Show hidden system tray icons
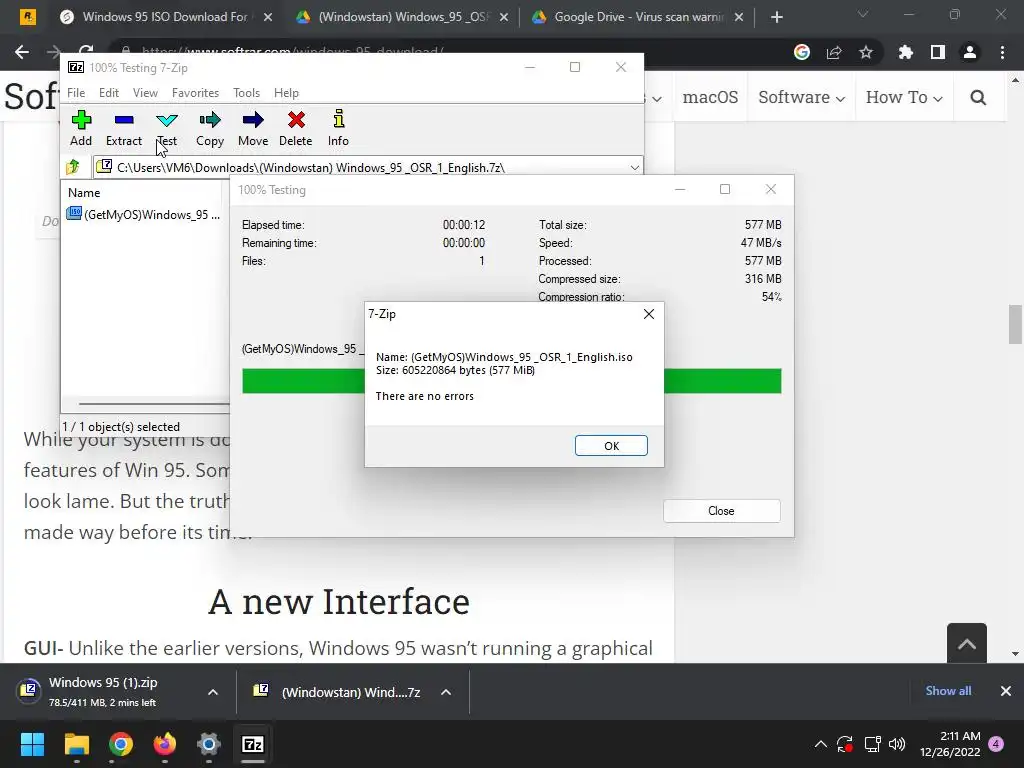The height and width of the screenshot is (768, 1024). click(x=821, y=744)
